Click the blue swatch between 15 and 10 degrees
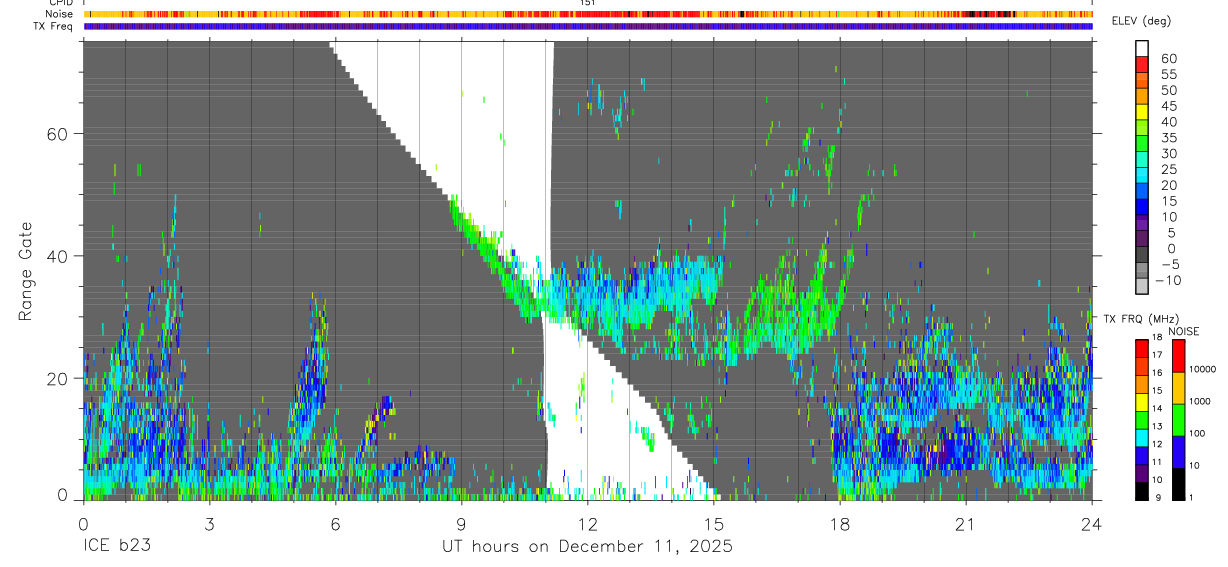Viewport: 1228px width, 567px height. (x=1143, y=208)
